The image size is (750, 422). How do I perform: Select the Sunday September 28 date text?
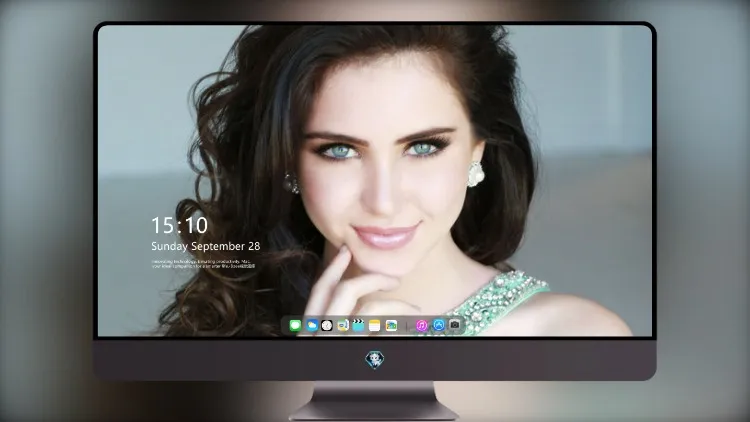tap(206, 246)
